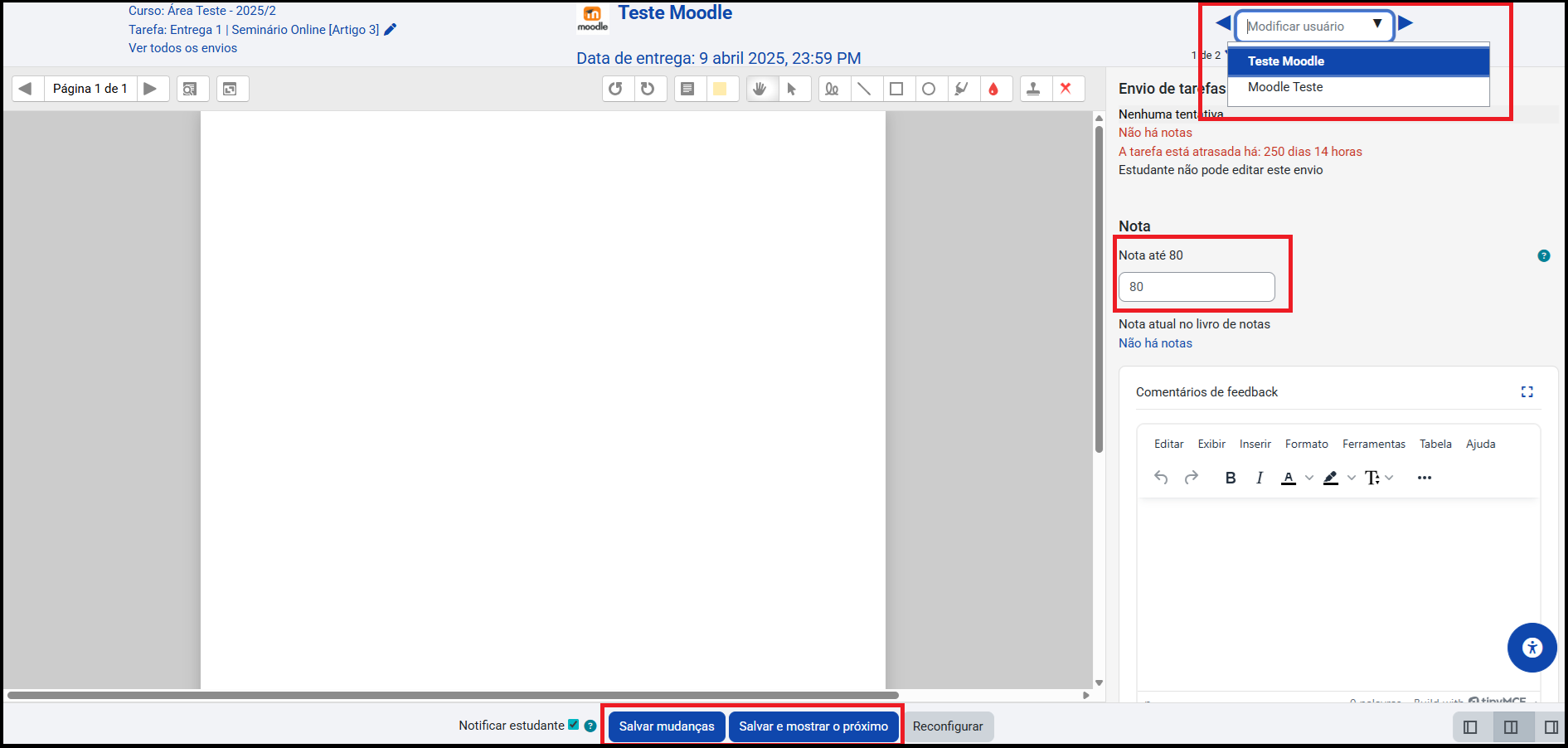1568x748 pixels.
Task: Expand the text color dropdown arrow
Action: coord(1309,478)
